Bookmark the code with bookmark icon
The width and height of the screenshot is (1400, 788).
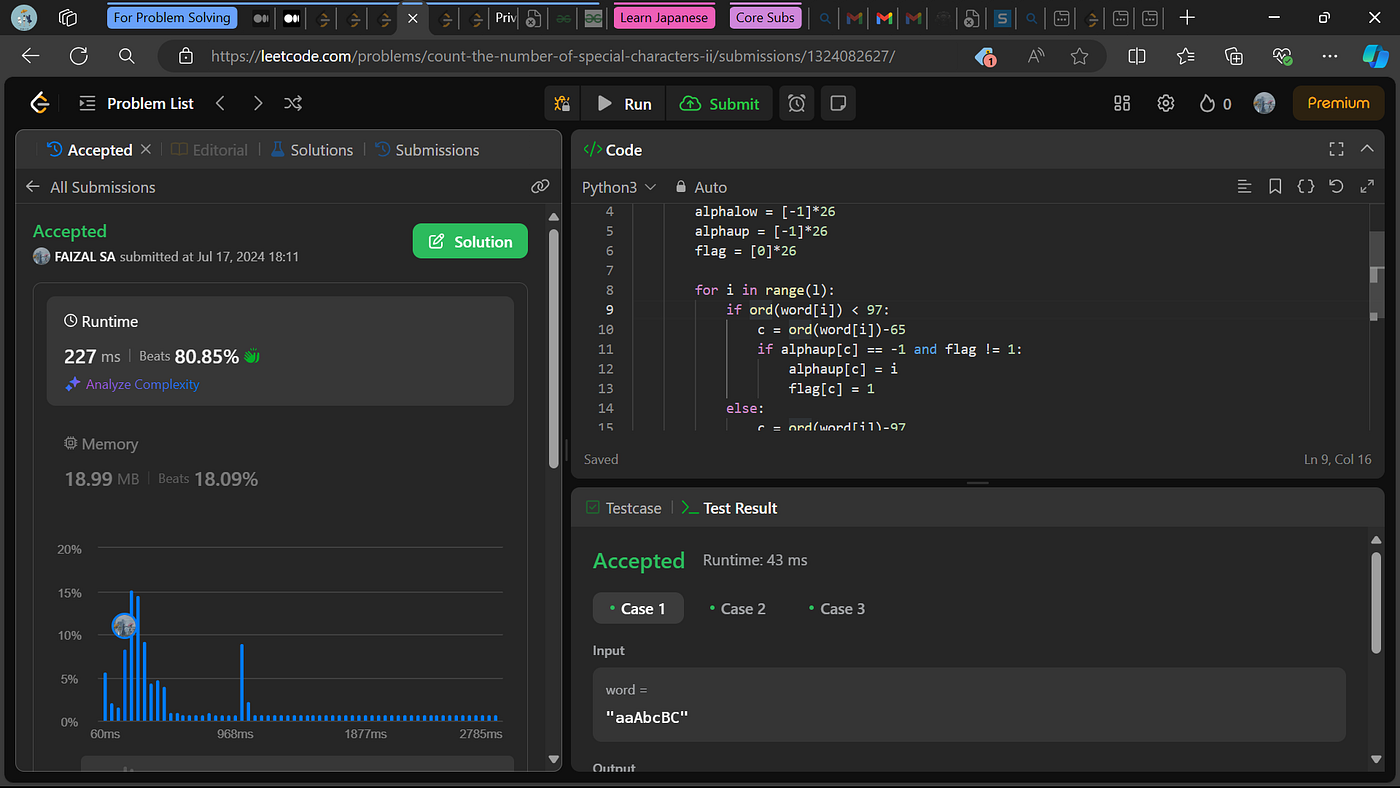tap(1275, 187)
